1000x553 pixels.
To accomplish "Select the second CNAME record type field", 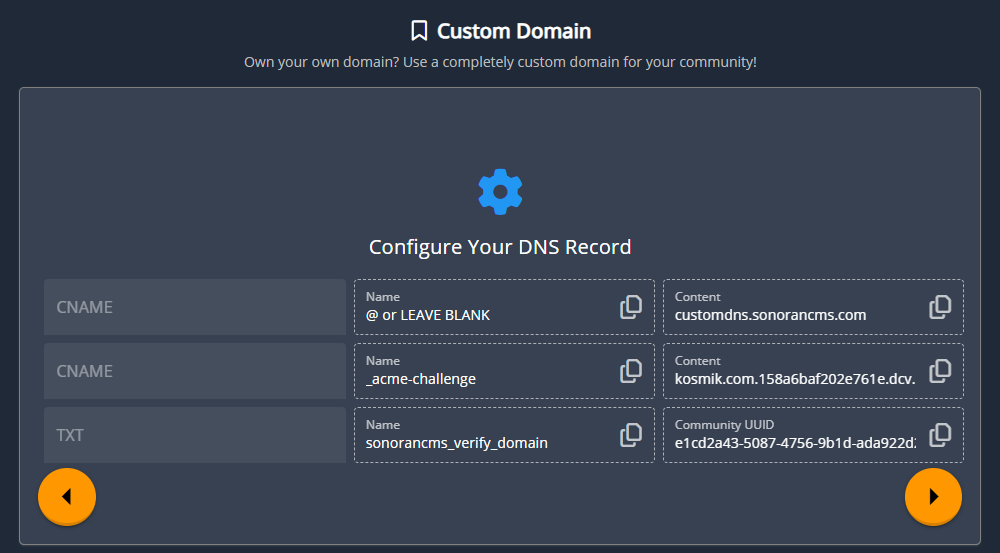I will point(195,371).
